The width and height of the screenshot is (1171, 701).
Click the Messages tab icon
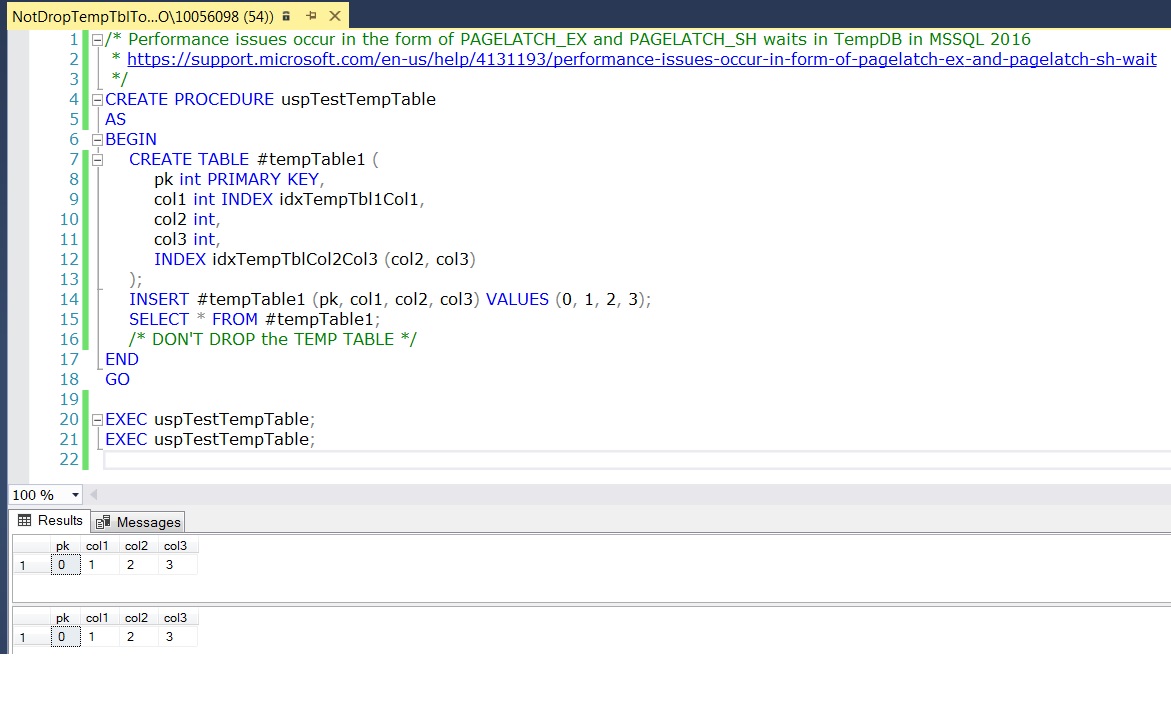pos(104,522)
